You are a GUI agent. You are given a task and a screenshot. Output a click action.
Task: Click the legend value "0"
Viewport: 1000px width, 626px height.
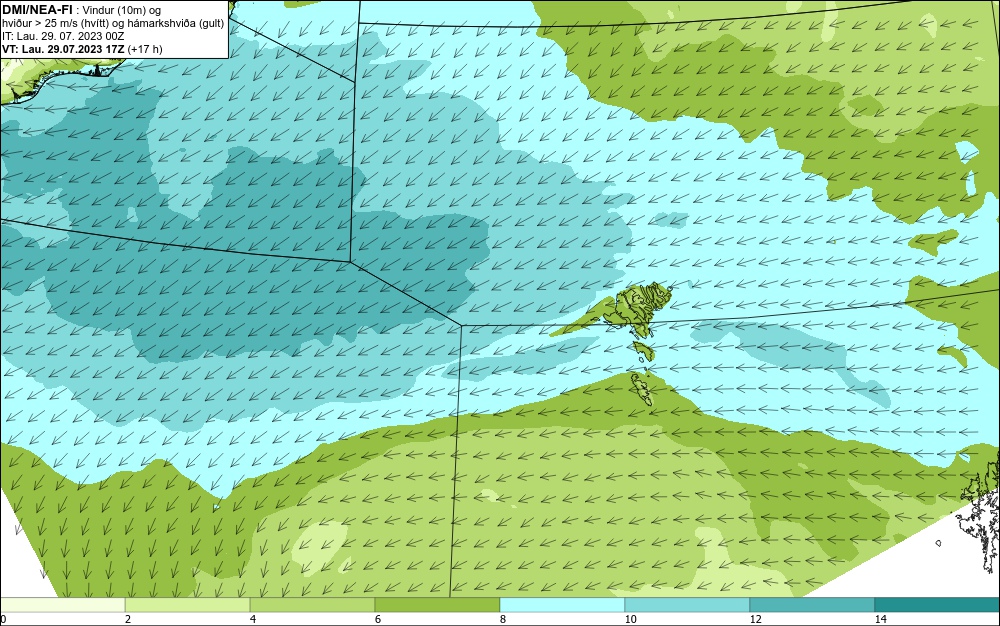pos(3,620)
